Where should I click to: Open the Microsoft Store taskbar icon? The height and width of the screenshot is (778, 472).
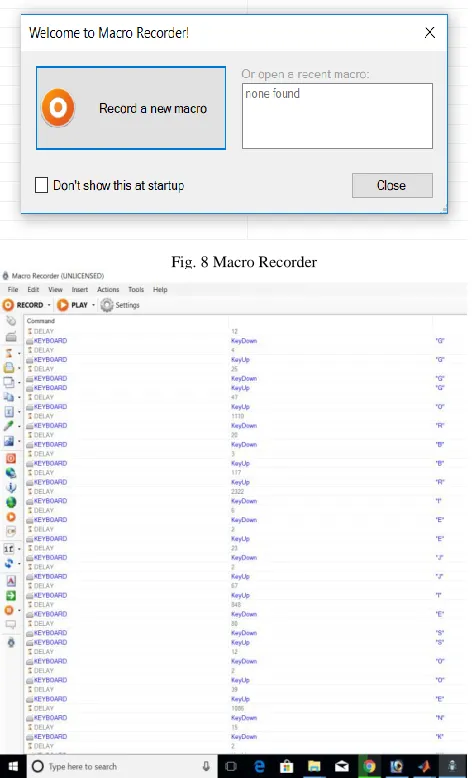click(x=286, y=766)
